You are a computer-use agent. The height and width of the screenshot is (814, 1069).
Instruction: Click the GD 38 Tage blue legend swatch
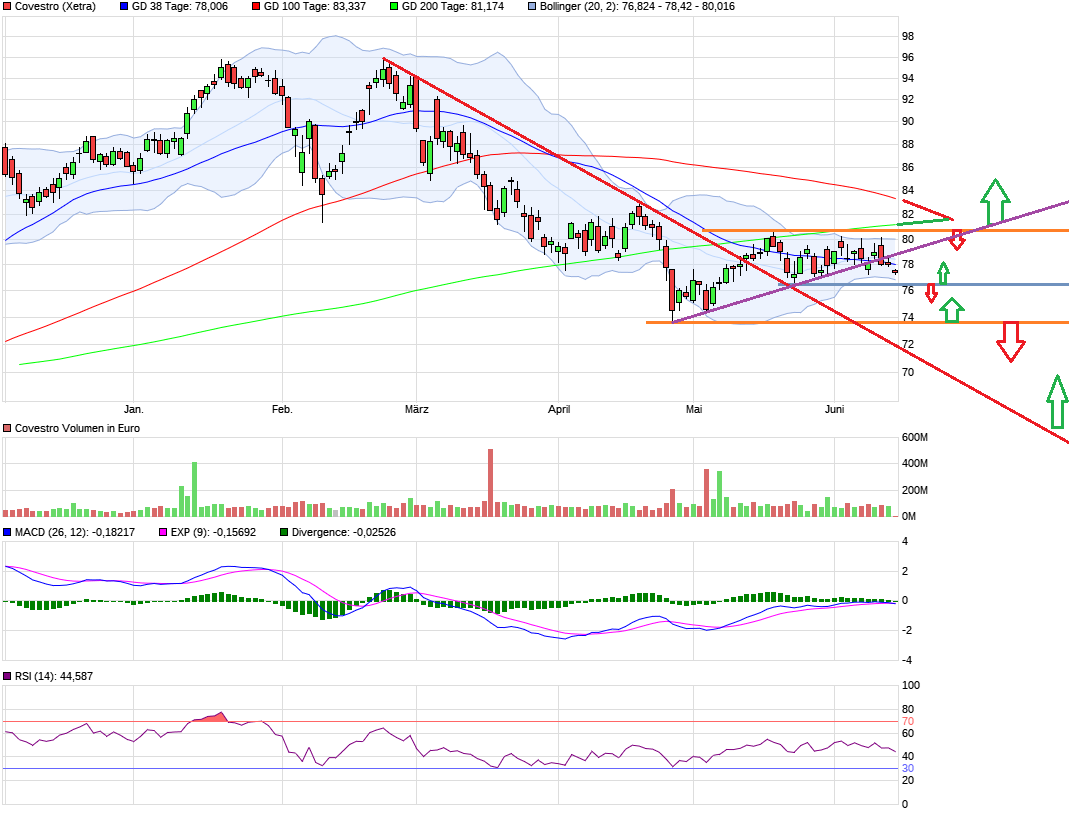point(124,6)
